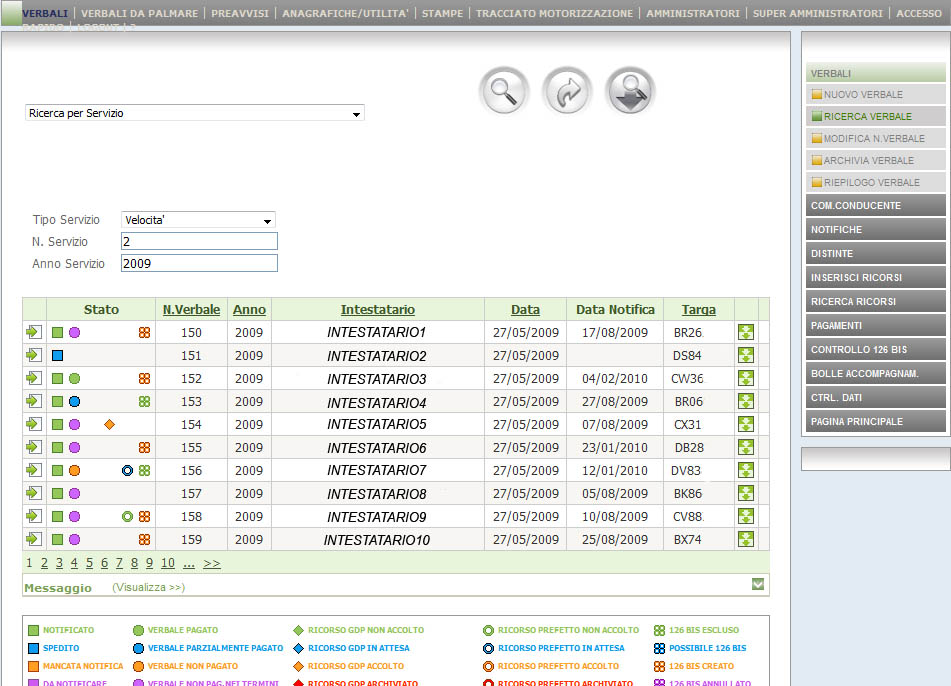
Task: Expand NOTIFICHE sidebar section
Action: [876, 229]
